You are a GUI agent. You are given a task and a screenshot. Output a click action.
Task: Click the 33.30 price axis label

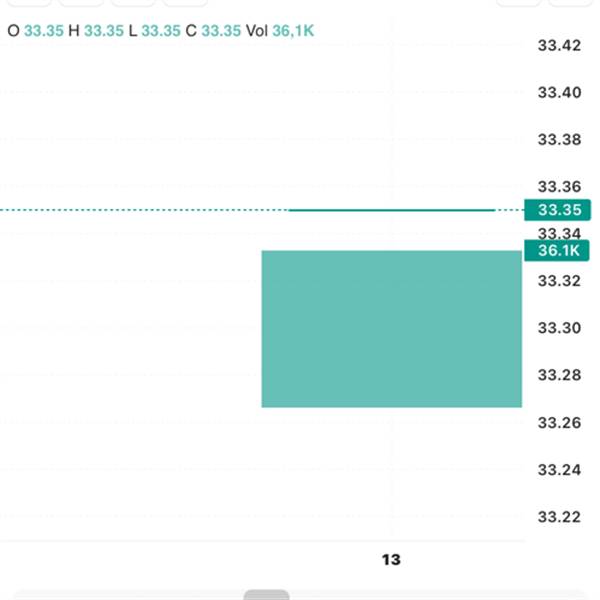559,328
